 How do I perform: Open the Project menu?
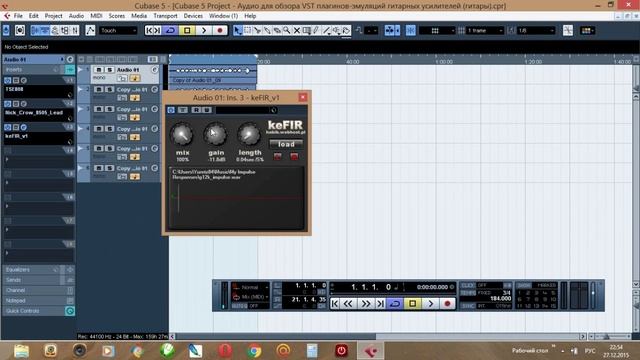coord(53,16)
